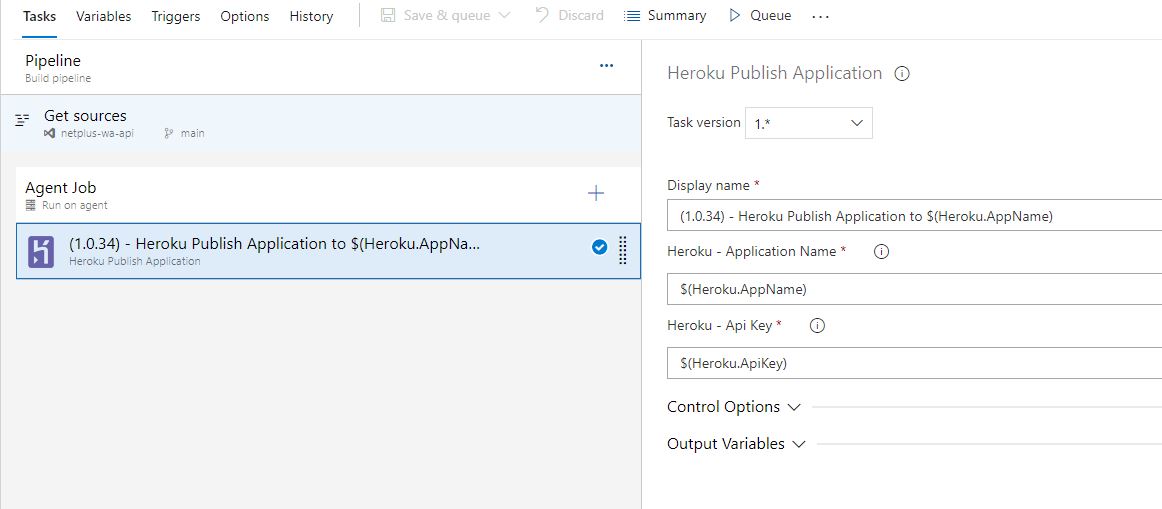
Task: Click the Discard button
Action: pos(569,16)
